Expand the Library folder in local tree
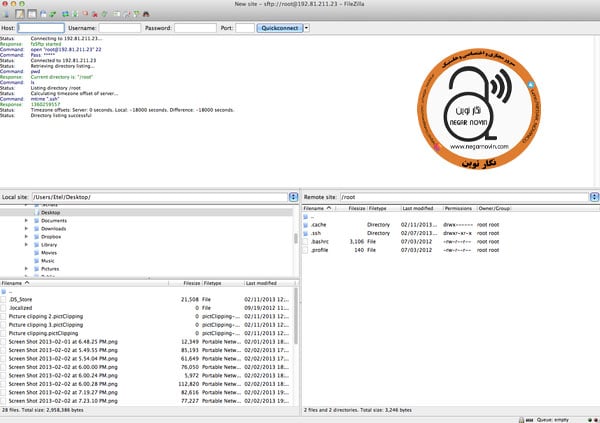 (x=26, y=245)
